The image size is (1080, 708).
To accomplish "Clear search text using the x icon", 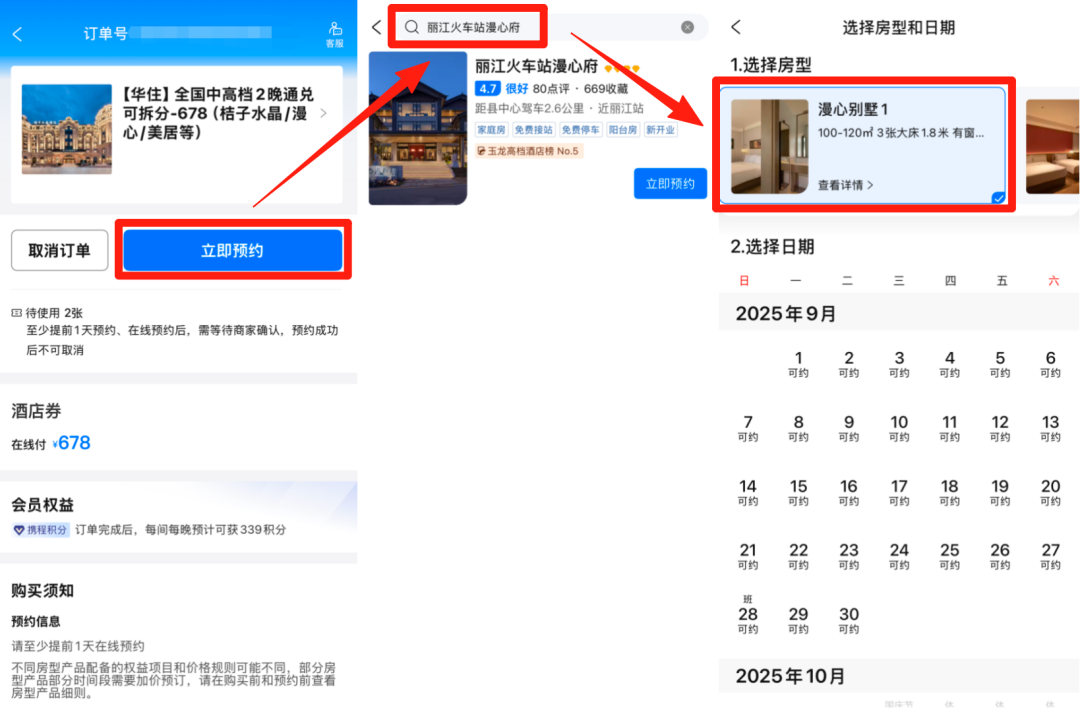I will [687, 27].
